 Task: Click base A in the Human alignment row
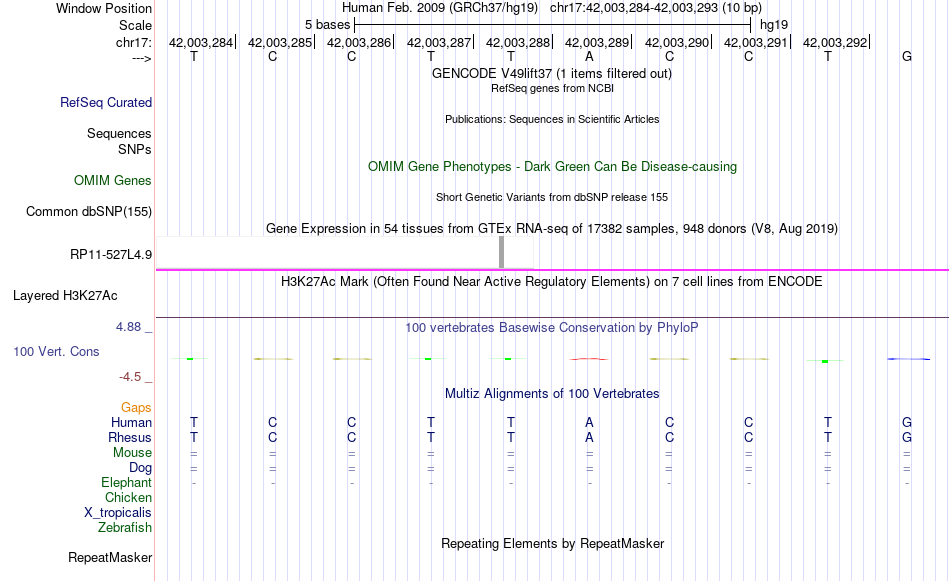click(590, 422)
